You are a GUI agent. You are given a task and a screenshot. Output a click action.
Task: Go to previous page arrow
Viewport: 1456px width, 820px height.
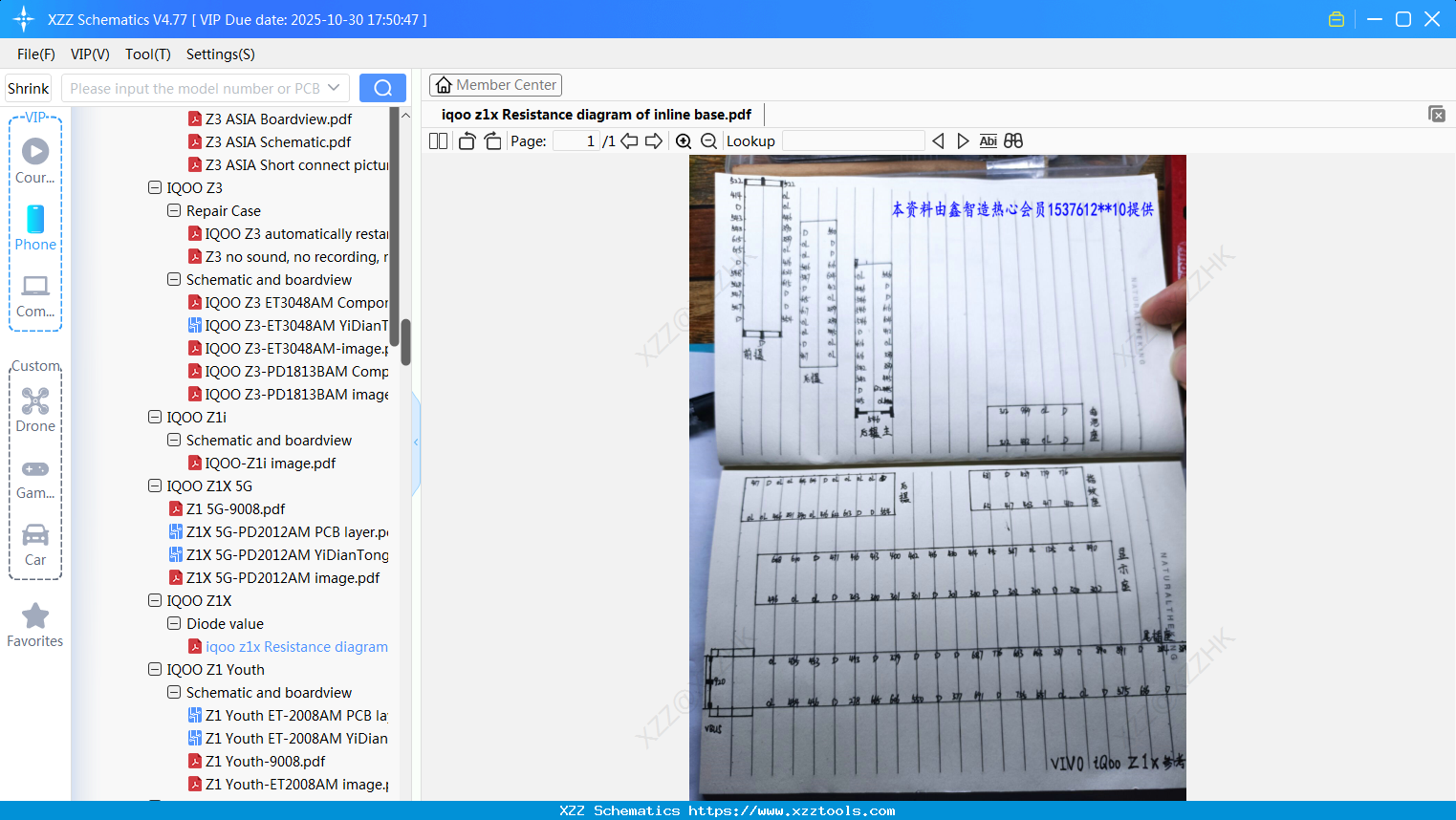coord(629,141)
